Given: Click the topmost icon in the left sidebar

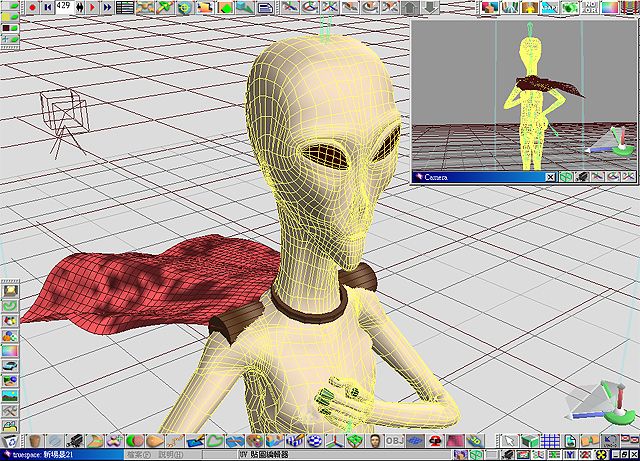Looking at the screenshot, I should pyautogui.click(x=9, y=289).
